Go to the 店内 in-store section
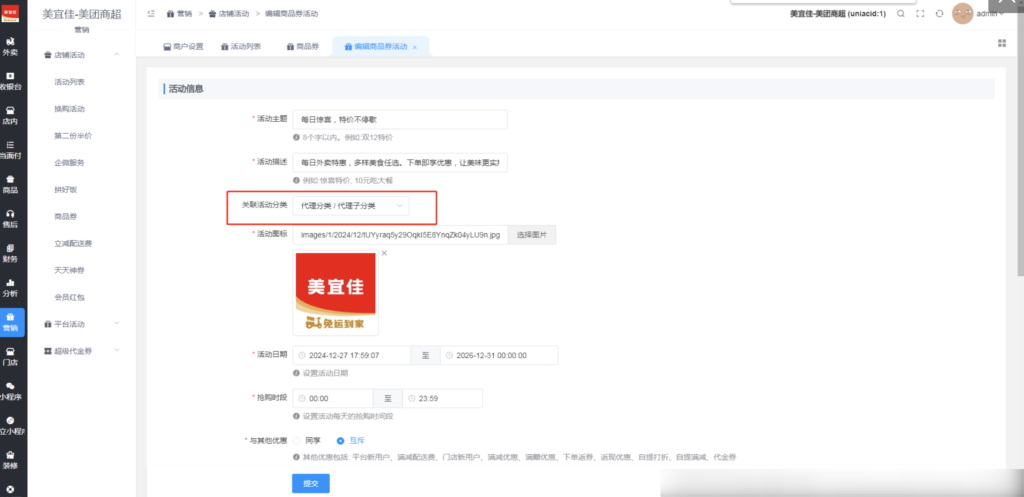Image resolution: width=1024 pixels, height=497 pixels. coord(10,115)
